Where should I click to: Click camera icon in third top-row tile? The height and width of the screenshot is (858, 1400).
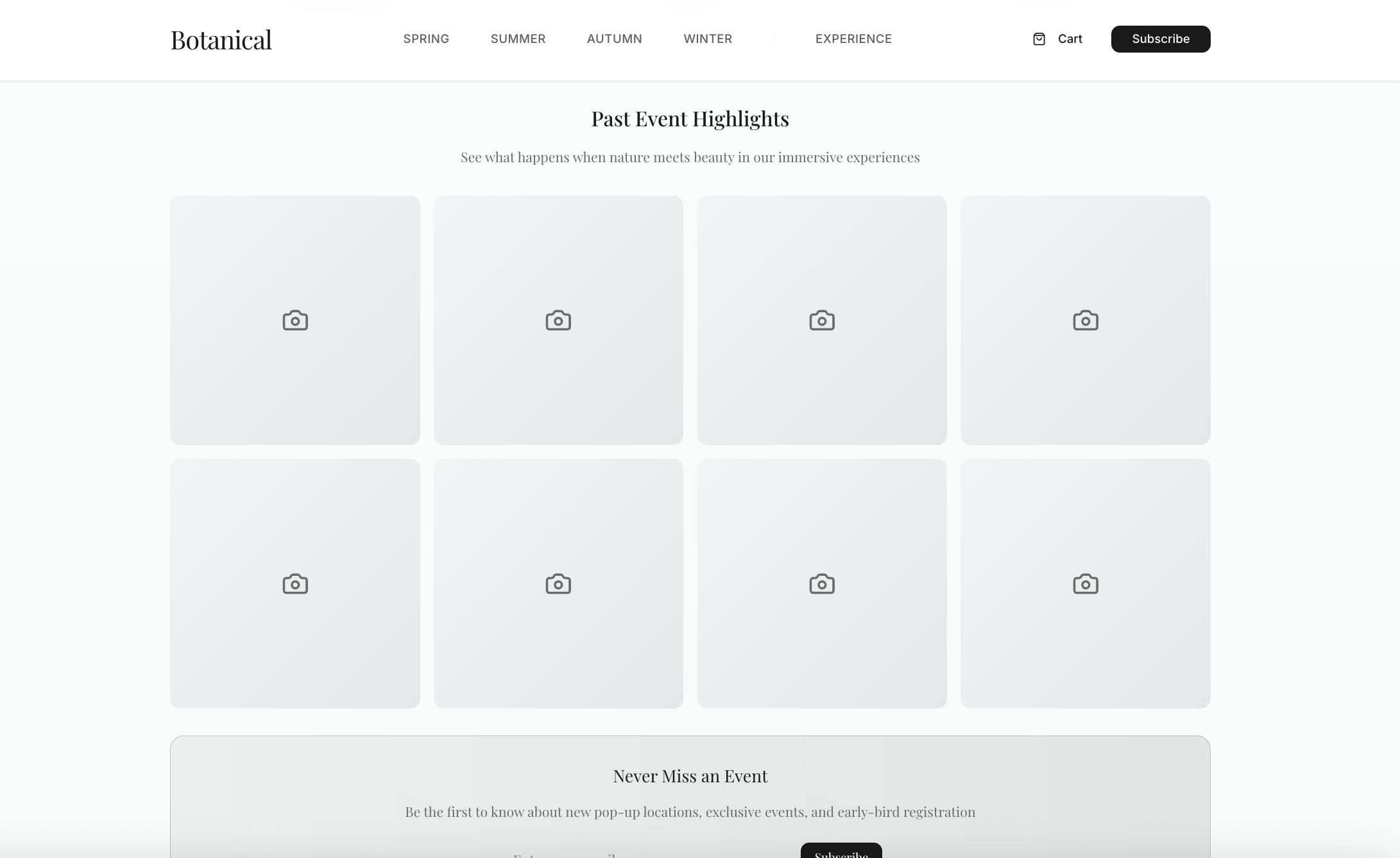pyautogui.click(x=822, y=320)
